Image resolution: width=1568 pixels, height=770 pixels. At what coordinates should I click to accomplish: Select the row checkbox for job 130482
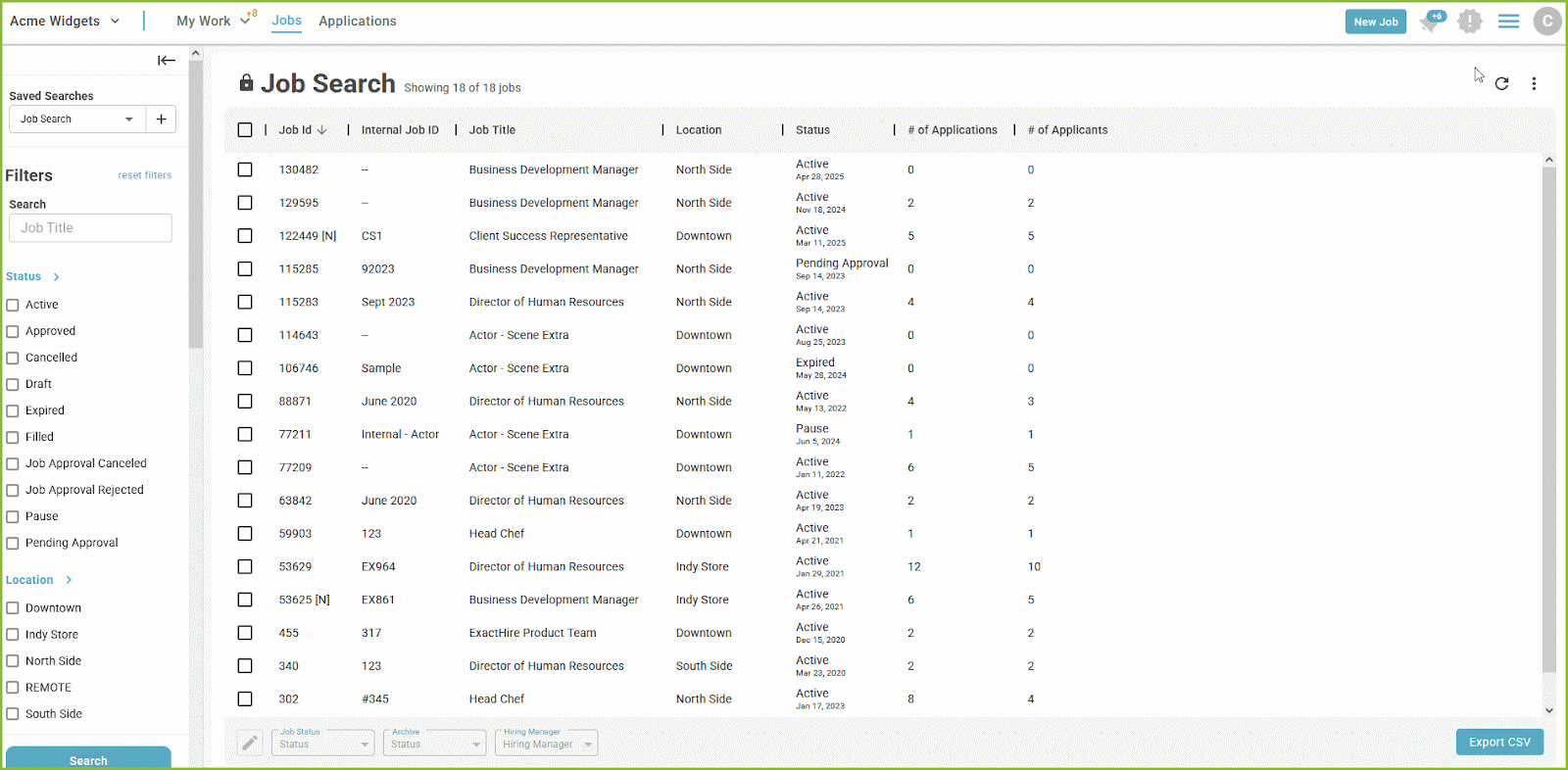point(245,169)
